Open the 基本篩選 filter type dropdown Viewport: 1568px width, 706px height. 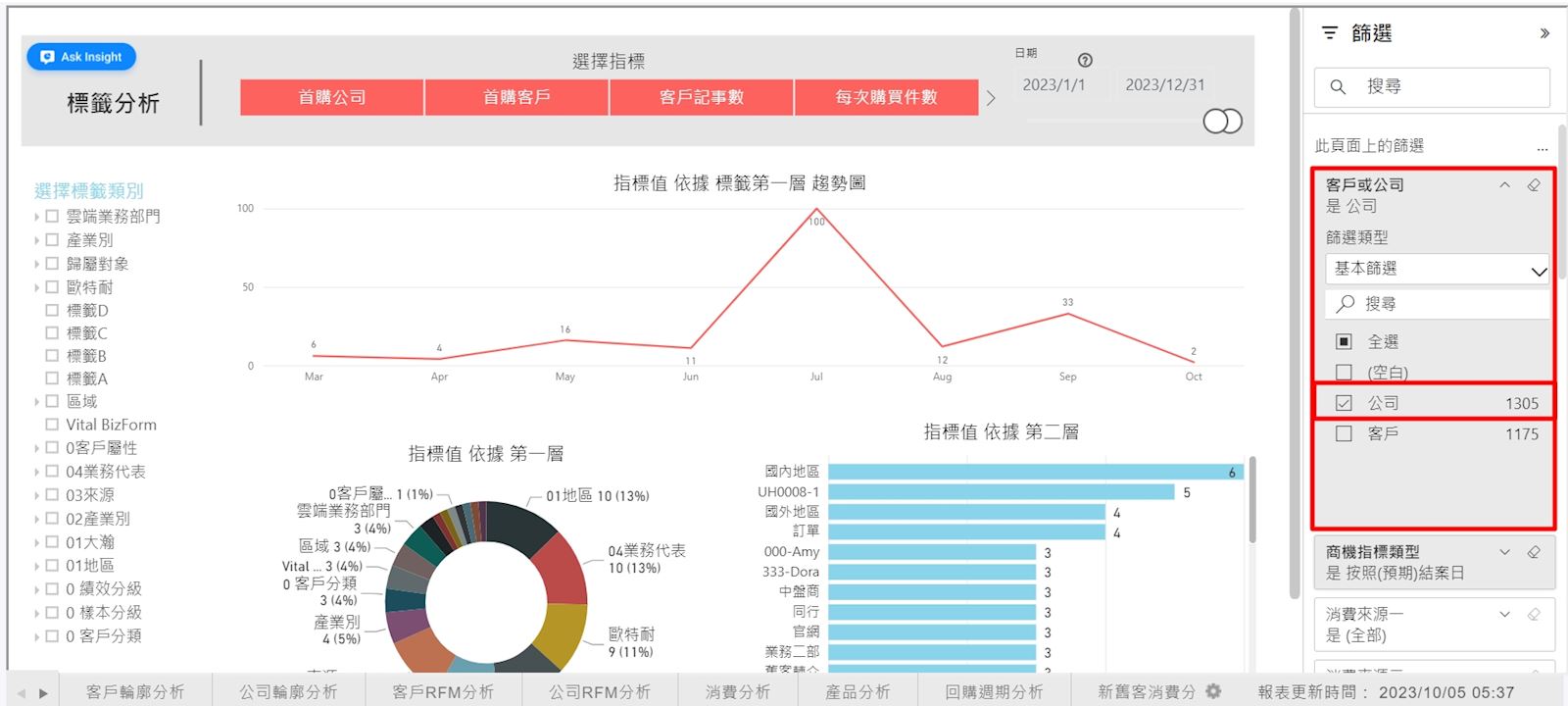coord(1437,270)
